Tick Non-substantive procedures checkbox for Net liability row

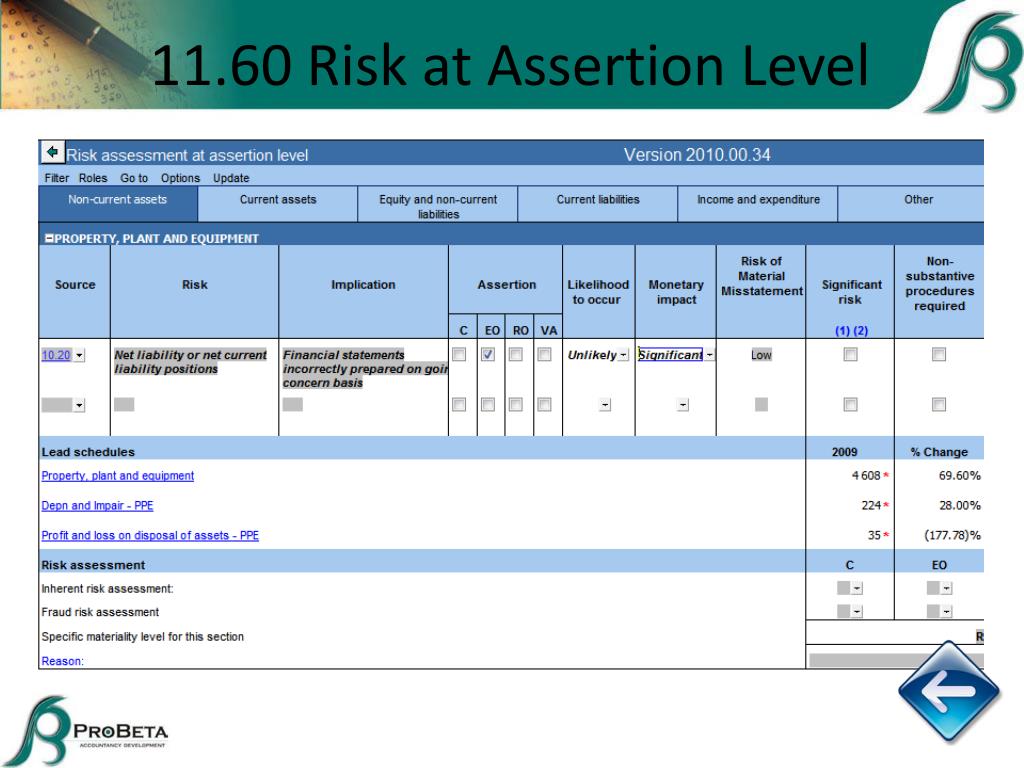(x=938, y=354)
